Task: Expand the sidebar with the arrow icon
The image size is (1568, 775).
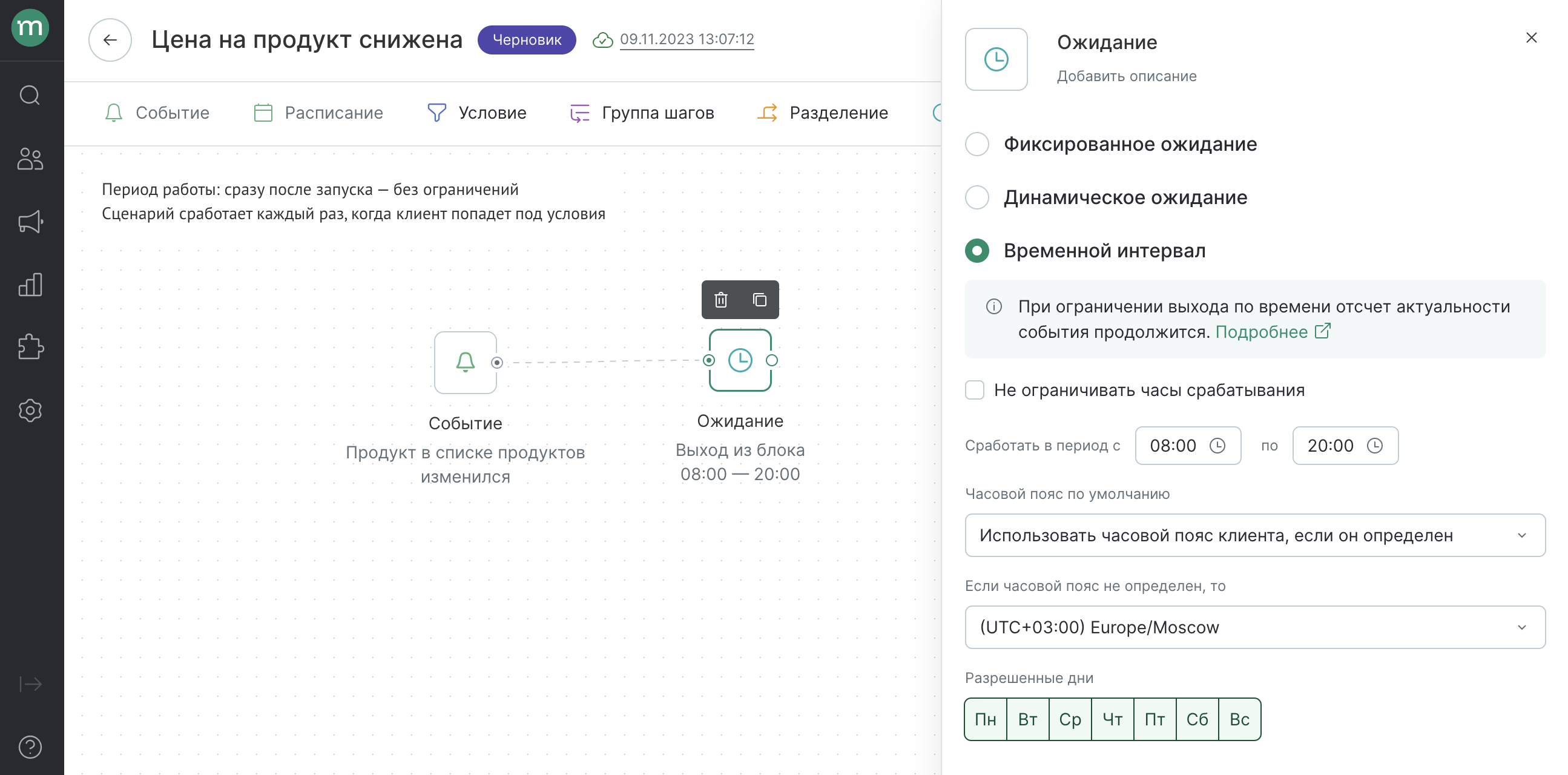Action: (30, 684)
